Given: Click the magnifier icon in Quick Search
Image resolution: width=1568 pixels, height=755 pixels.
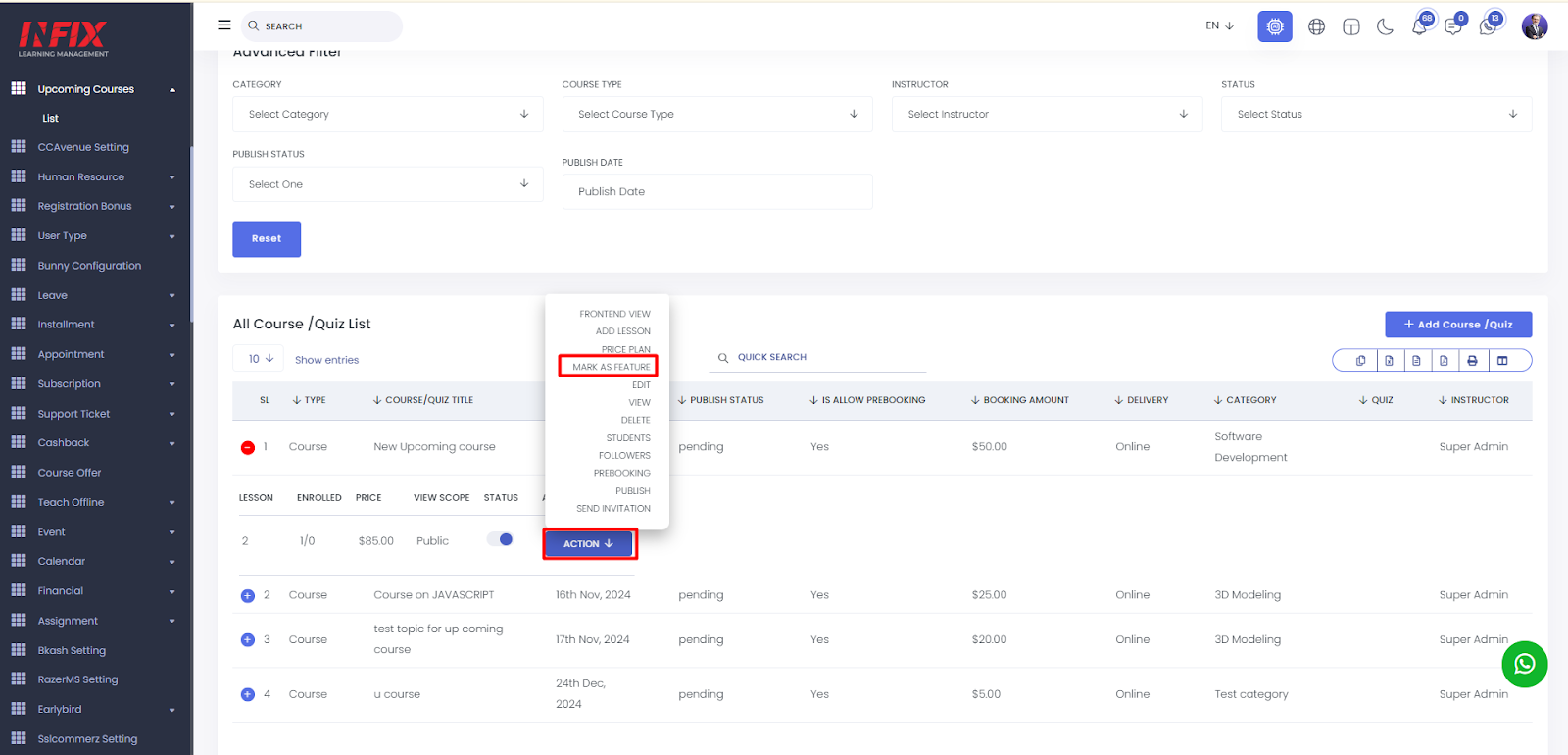Looking at the screenshot, I should [x=723, y=358].
